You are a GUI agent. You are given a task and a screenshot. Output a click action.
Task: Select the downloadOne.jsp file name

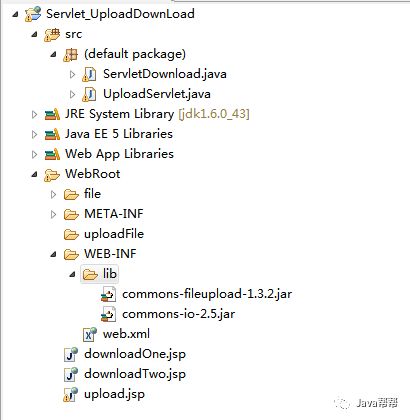pyautogui.click(x=135, y=354)
